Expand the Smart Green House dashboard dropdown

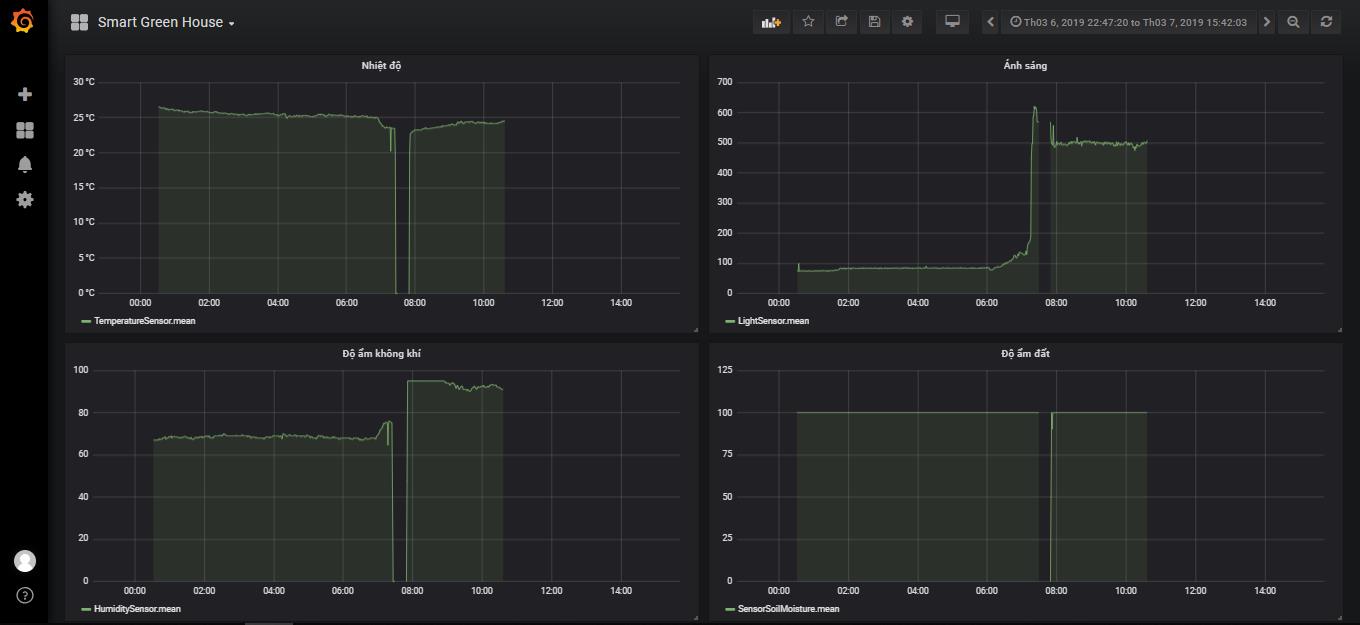166,22
